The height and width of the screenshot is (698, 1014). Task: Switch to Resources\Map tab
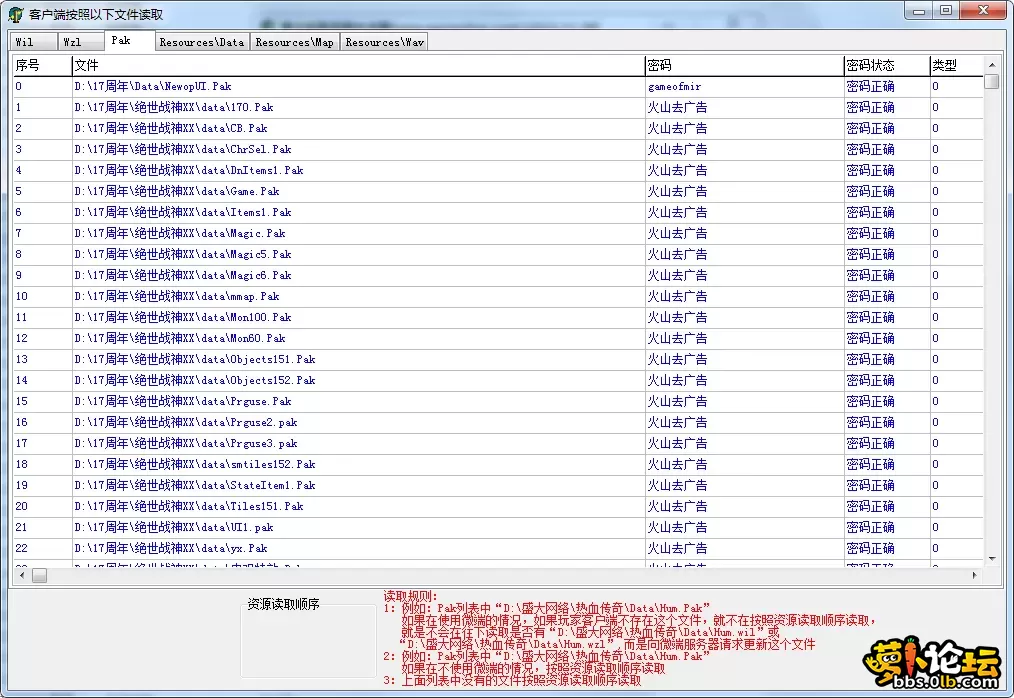point(294,42)
